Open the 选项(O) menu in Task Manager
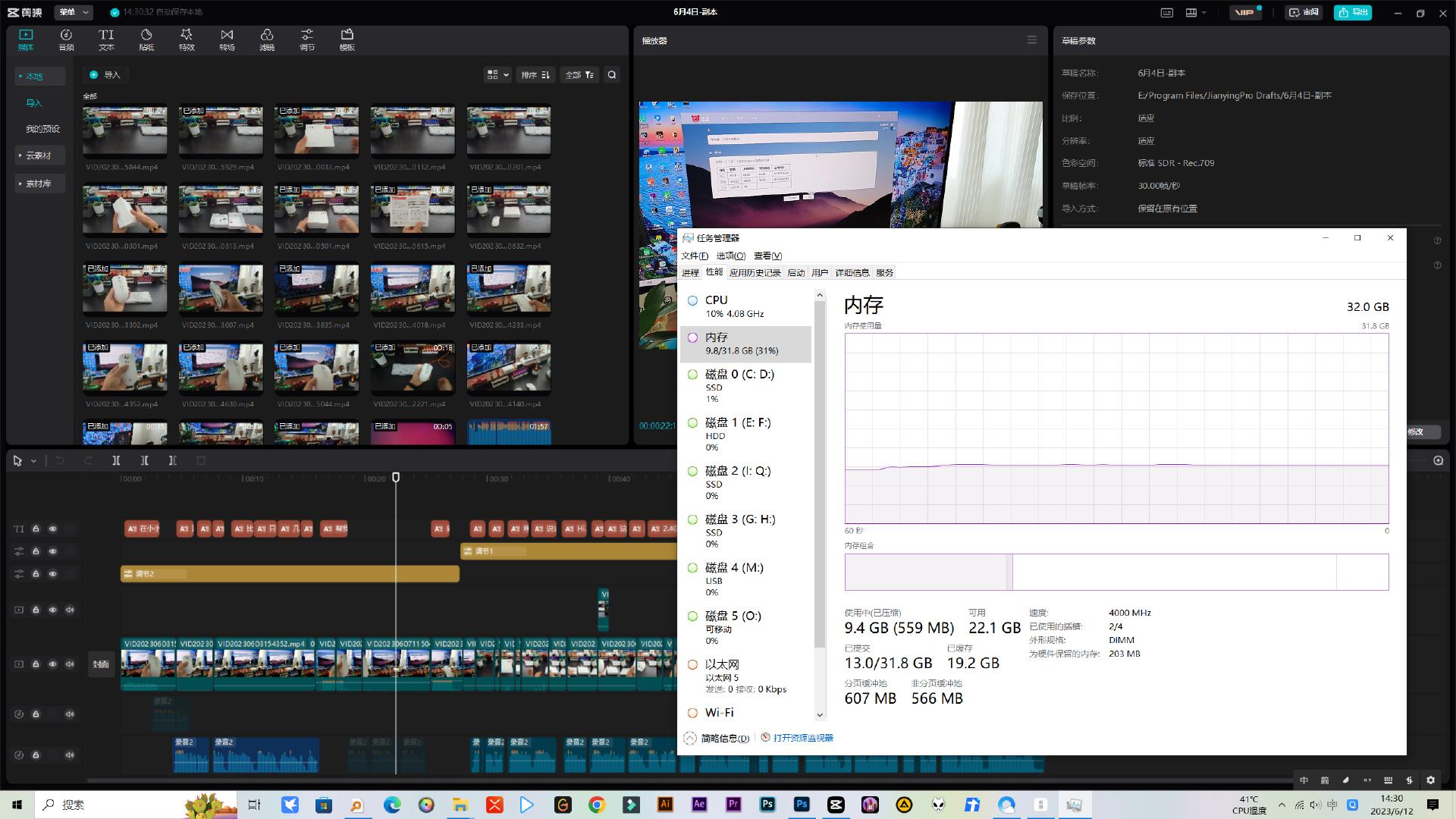Screen dimensions: 1456x819 point(730,256)
